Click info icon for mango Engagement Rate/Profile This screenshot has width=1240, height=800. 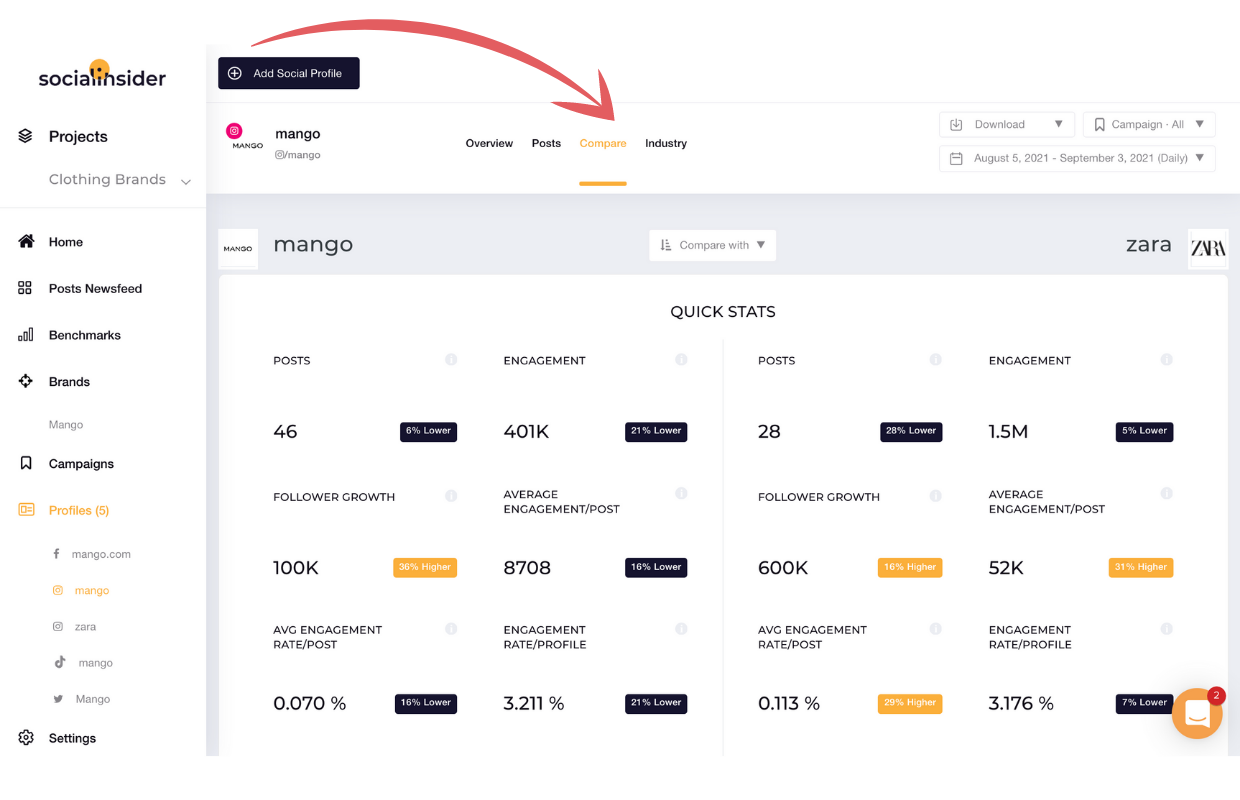tap(681, 629)
